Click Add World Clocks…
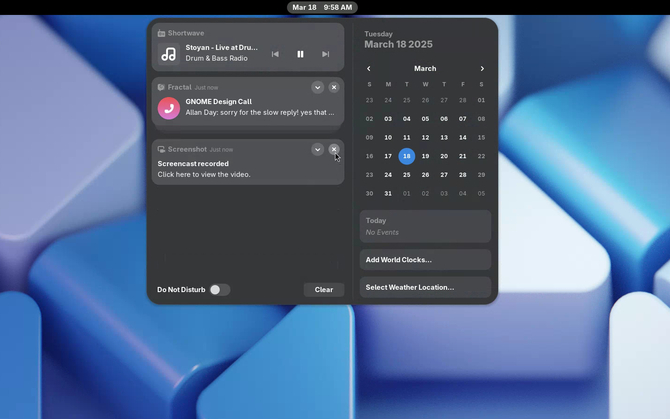Image resolution: width=670 pixels, height=419 pixels. click(x=425, y=260)
